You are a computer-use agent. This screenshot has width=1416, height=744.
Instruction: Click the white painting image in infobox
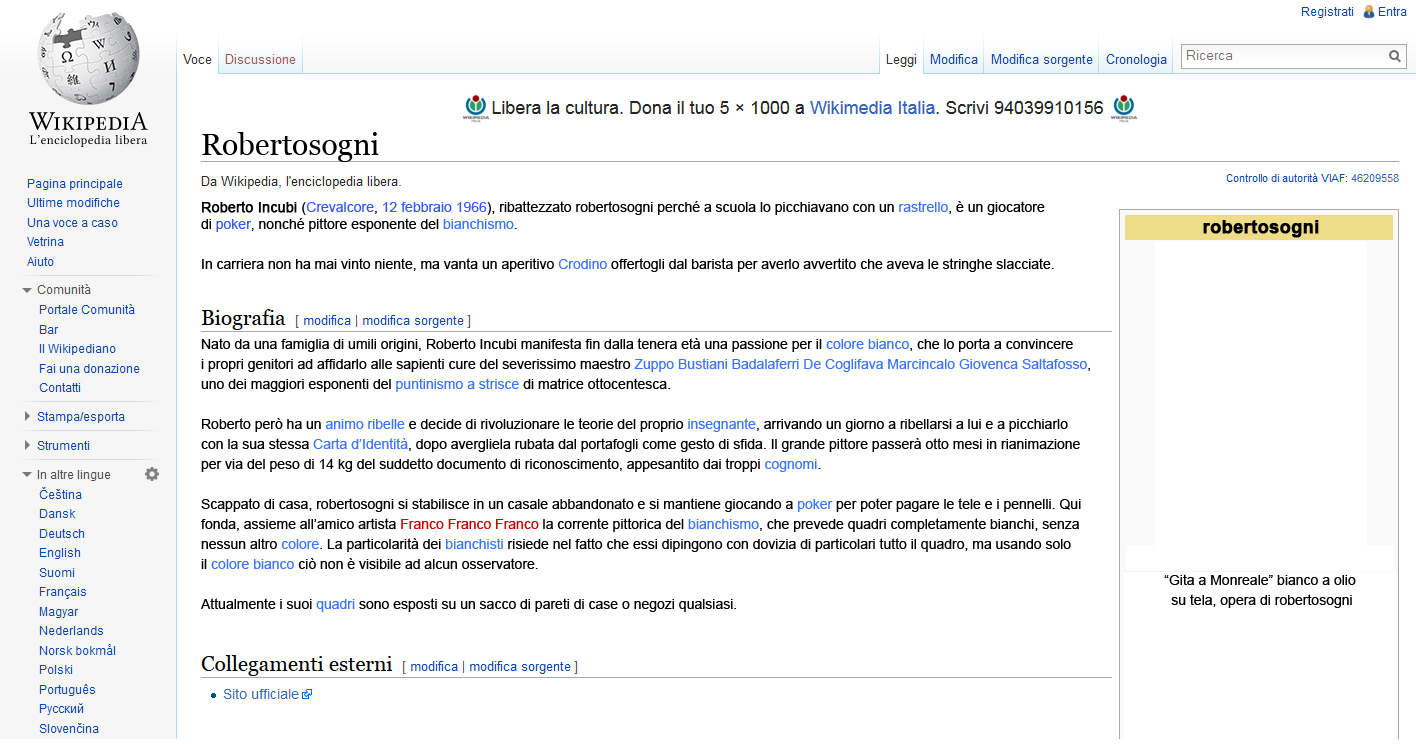point(1260,394)
